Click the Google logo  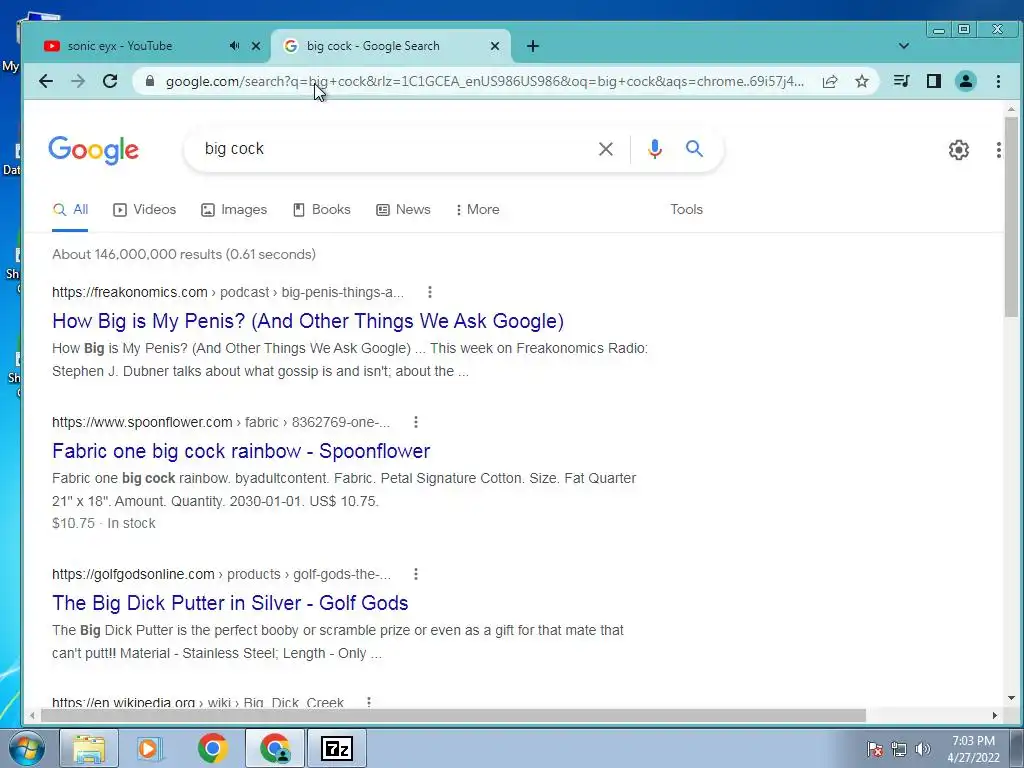93,150
